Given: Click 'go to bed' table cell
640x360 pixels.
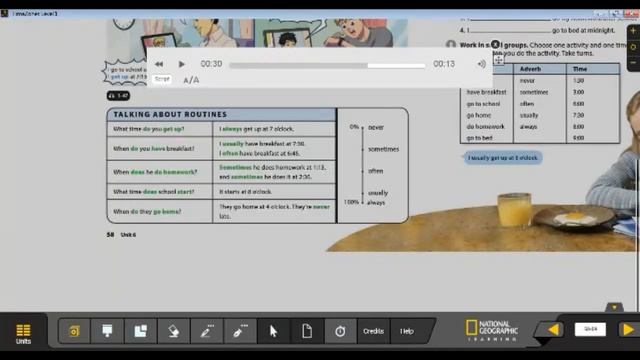Looking at the screenshot, I should pos(479,138).
